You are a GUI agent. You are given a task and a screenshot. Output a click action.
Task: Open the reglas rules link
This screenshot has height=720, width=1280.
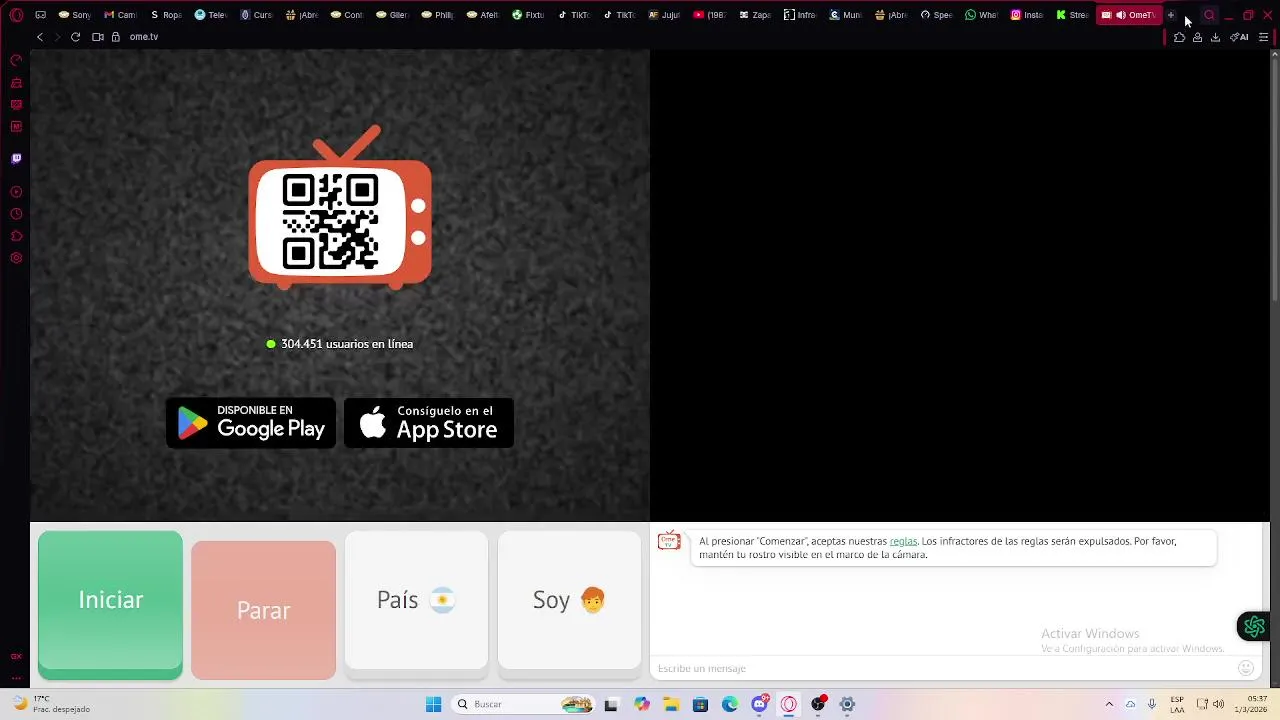(x=903, y=541)
